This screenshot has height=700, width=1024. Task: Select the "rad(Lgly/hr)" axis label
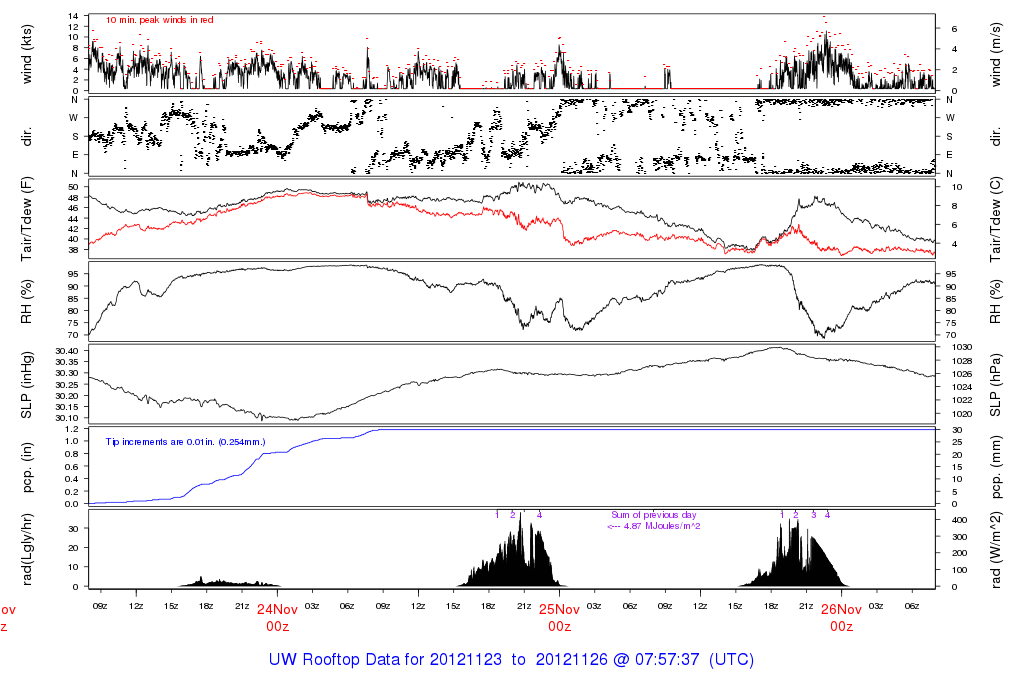pos(27,549)
